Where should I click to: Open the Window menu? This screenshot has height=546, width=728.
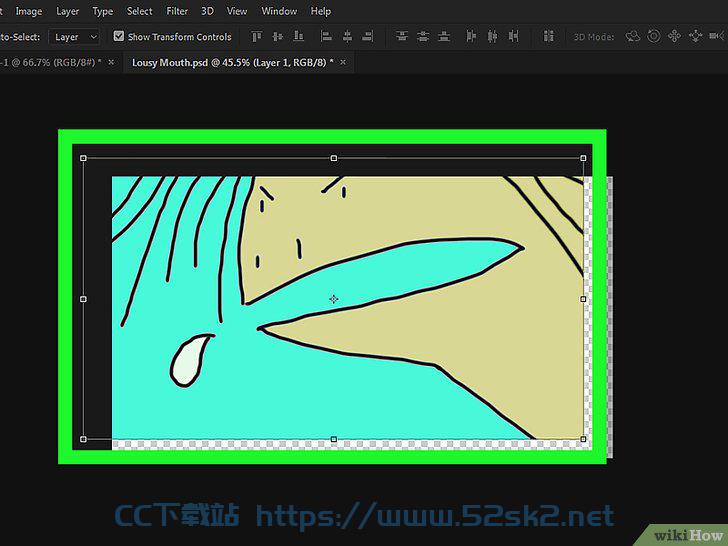point(279,11)
